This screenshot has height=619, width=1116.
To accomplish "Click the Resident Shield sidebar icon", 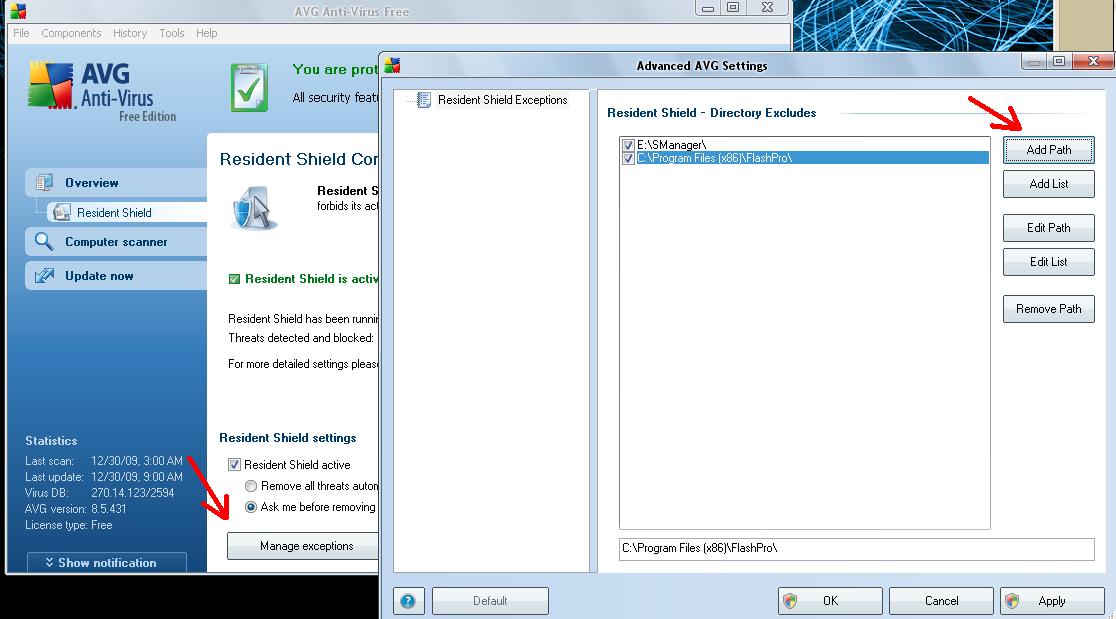I will (62, 213).
